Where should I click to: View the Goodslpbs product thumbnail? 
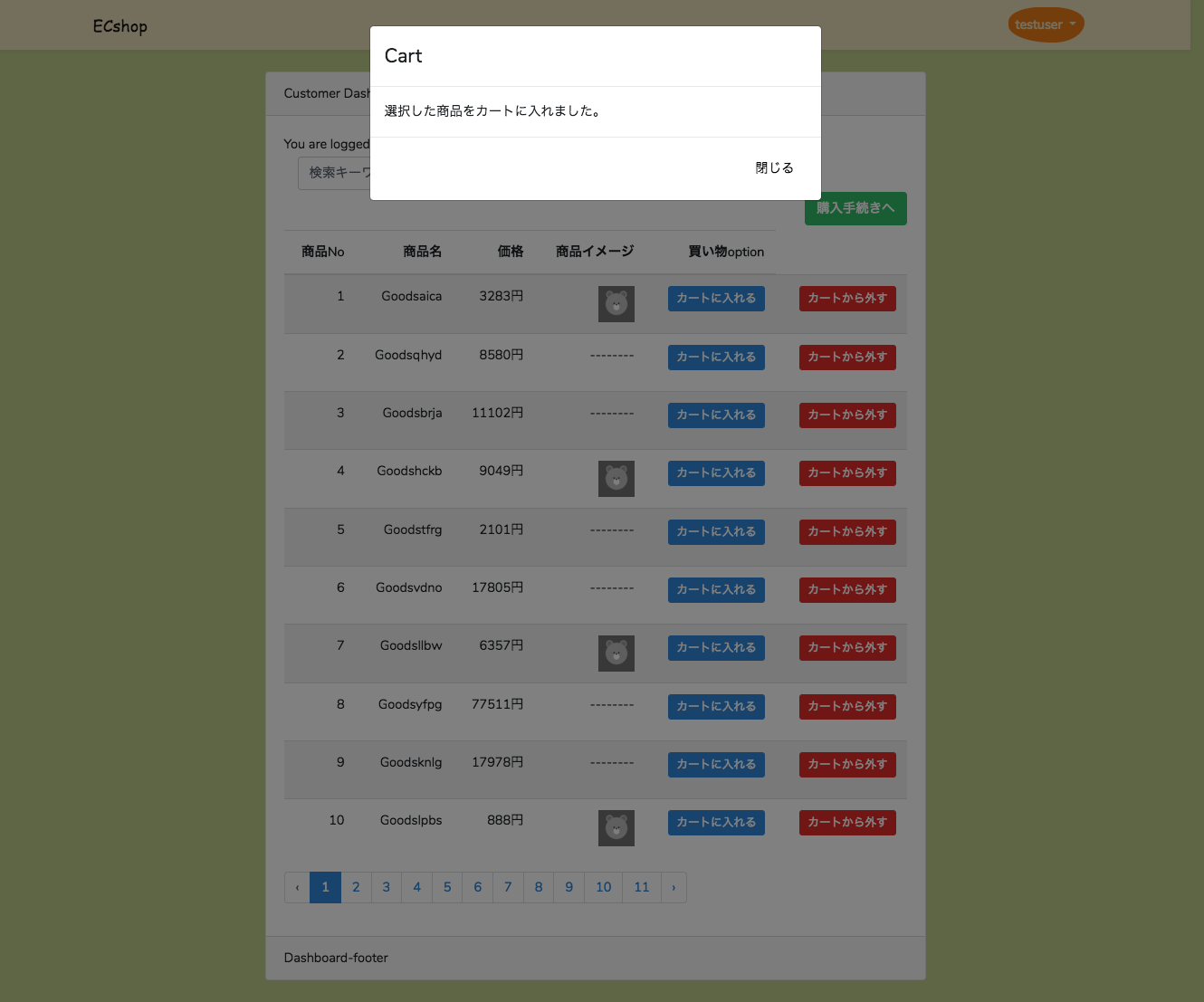616,828
